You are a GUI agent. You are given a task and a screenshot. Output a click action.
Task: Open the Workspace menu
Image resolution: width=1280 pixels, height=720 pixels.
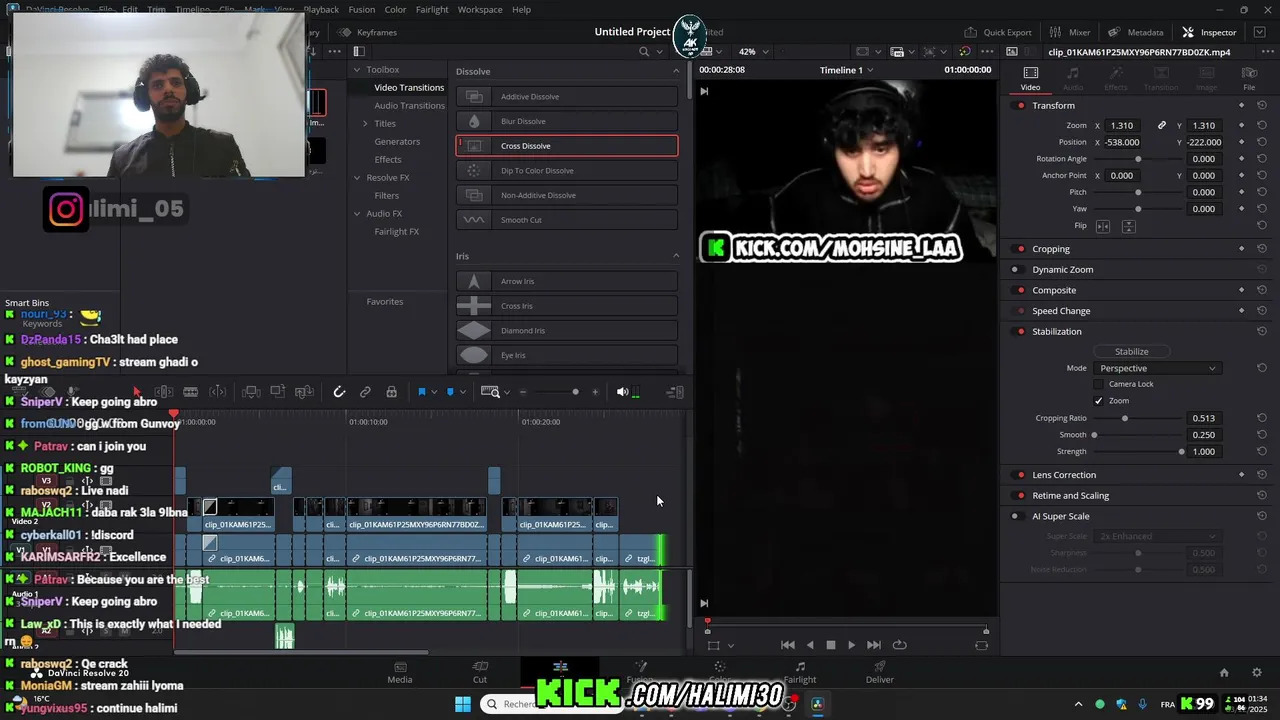click(x=480, y=9)
